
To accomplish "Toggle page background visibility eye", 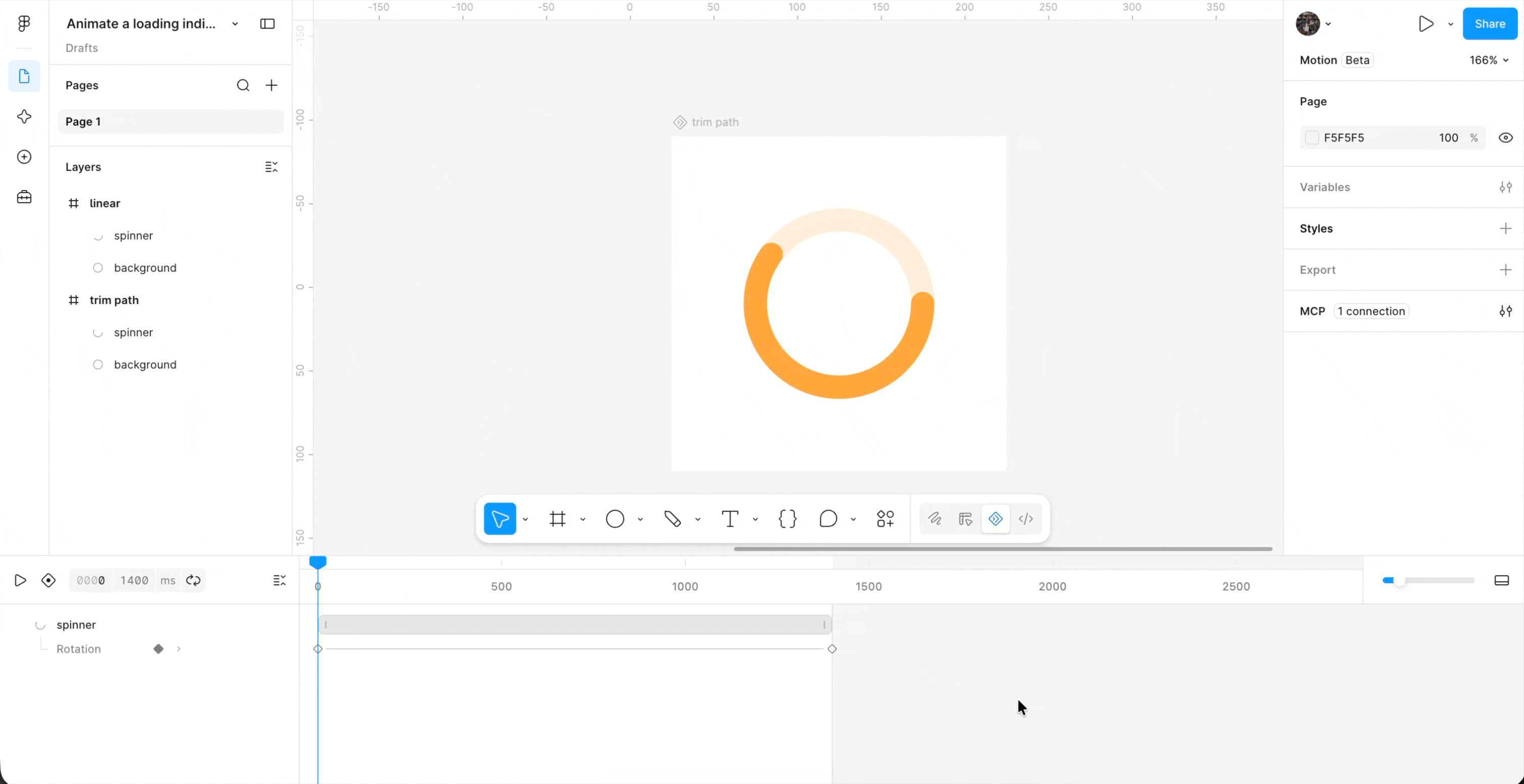I will pos(1506,138).
